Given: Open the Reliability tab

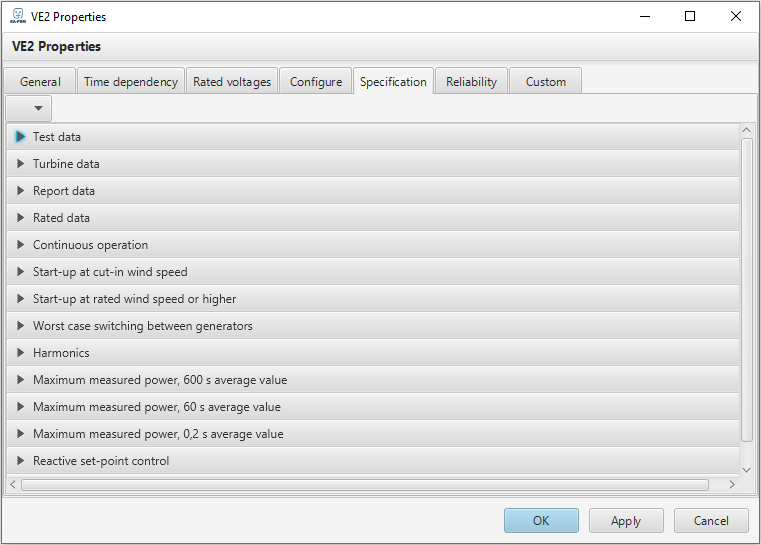Looking at the screenshot, I should [471, 82].
